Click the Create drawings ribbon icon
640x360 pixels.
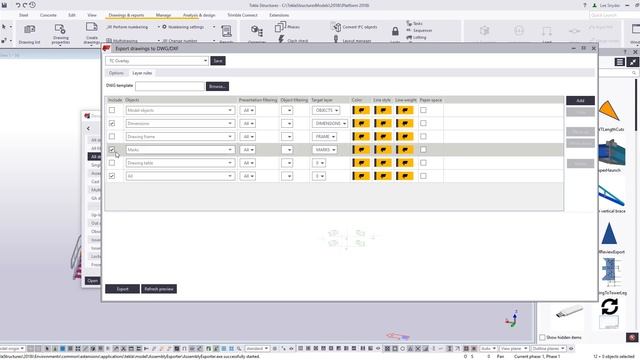pos(91,28)
